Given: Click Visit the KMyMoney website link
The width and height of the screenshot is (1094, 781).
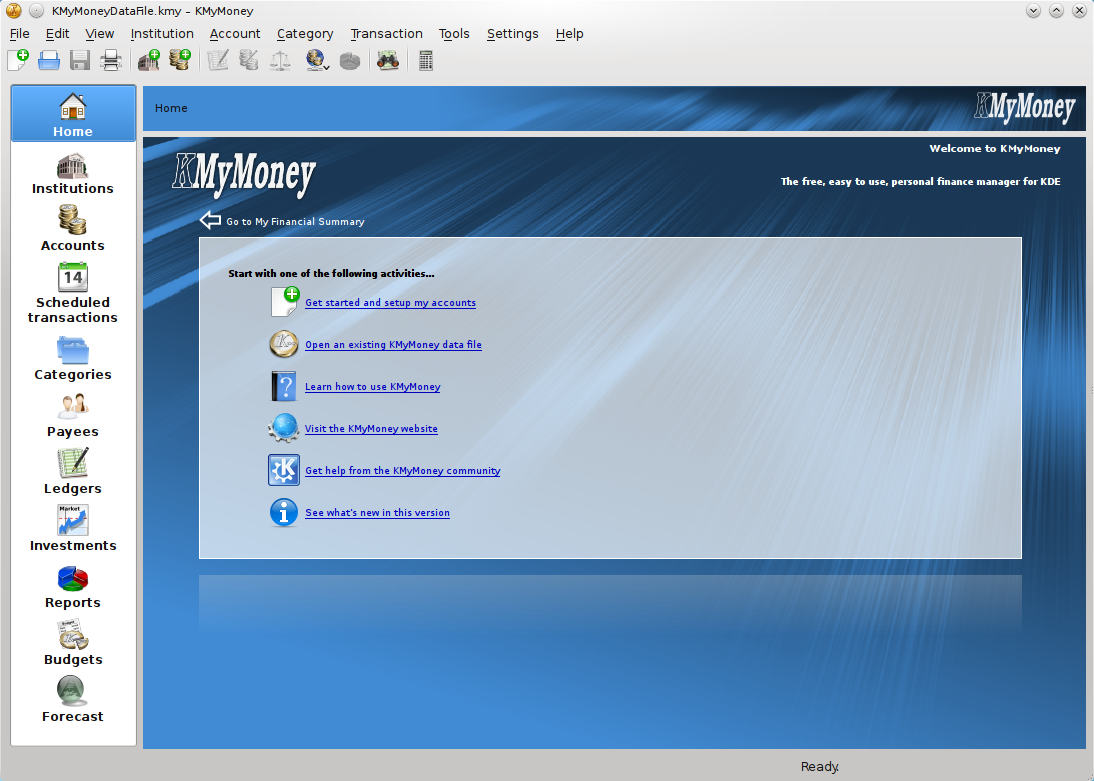Looking at the screenshot, I should [x=371, y=428].
